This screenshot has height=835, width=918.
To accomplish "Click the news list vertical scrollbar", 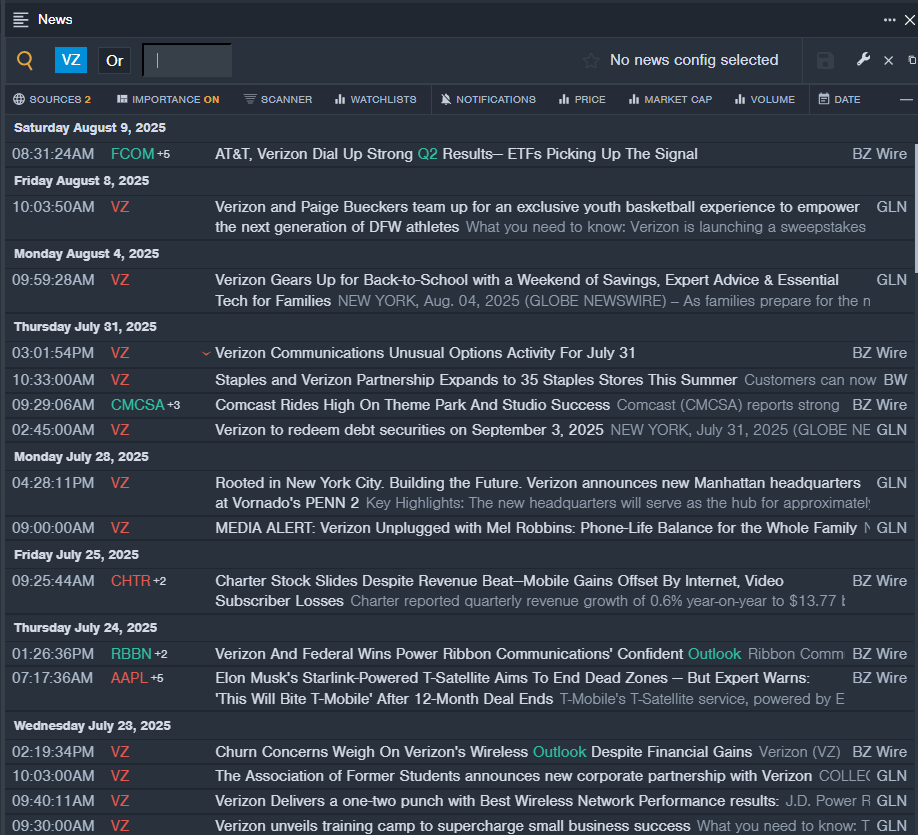I will (916, 209).
